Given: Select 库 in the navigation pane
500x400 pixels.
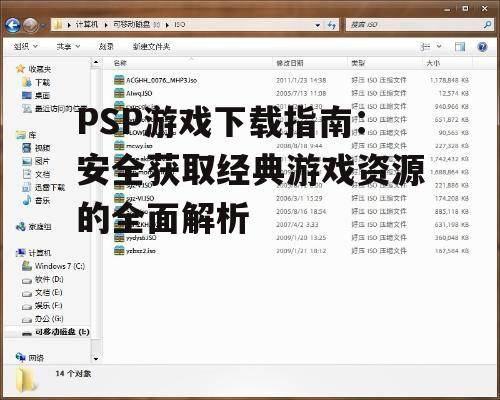Looking at the screenshot, I should point(32,135).
